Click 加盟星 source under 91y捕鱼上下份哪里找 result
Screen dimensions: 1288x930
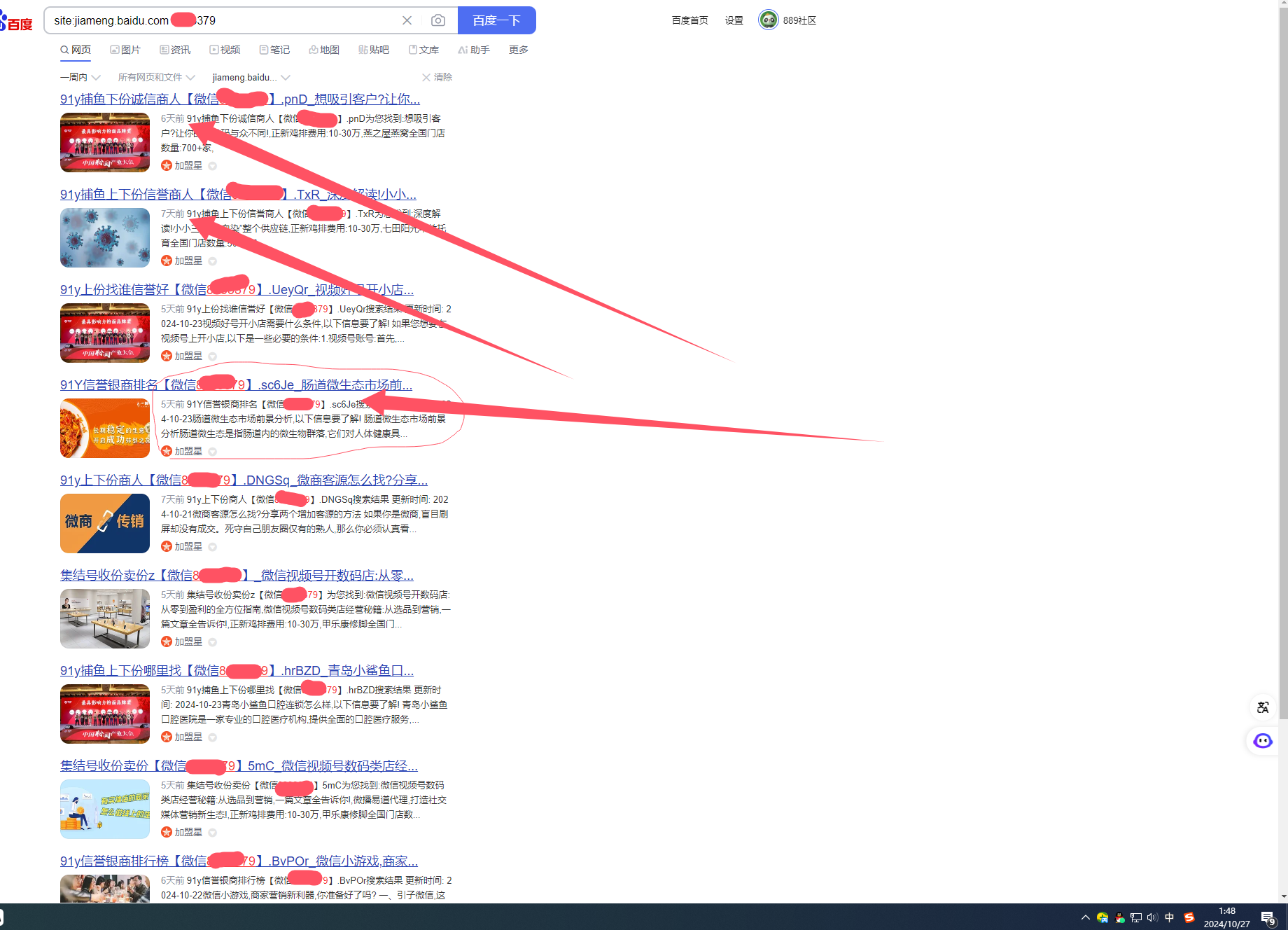point(182,737)
